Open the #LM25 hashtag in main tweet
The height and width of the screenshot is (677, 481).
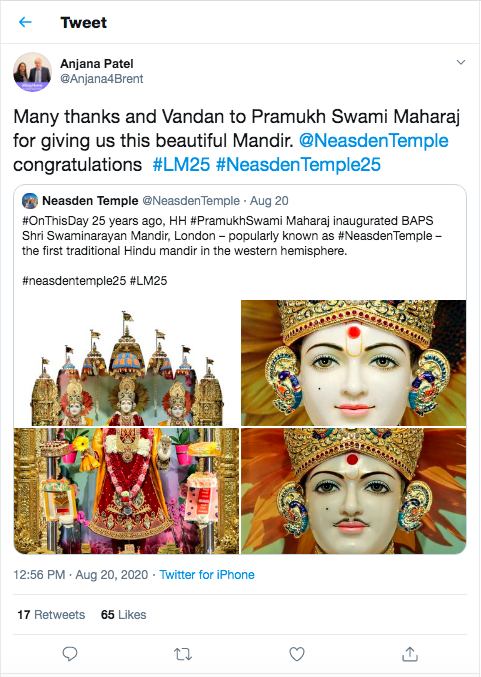181,165
